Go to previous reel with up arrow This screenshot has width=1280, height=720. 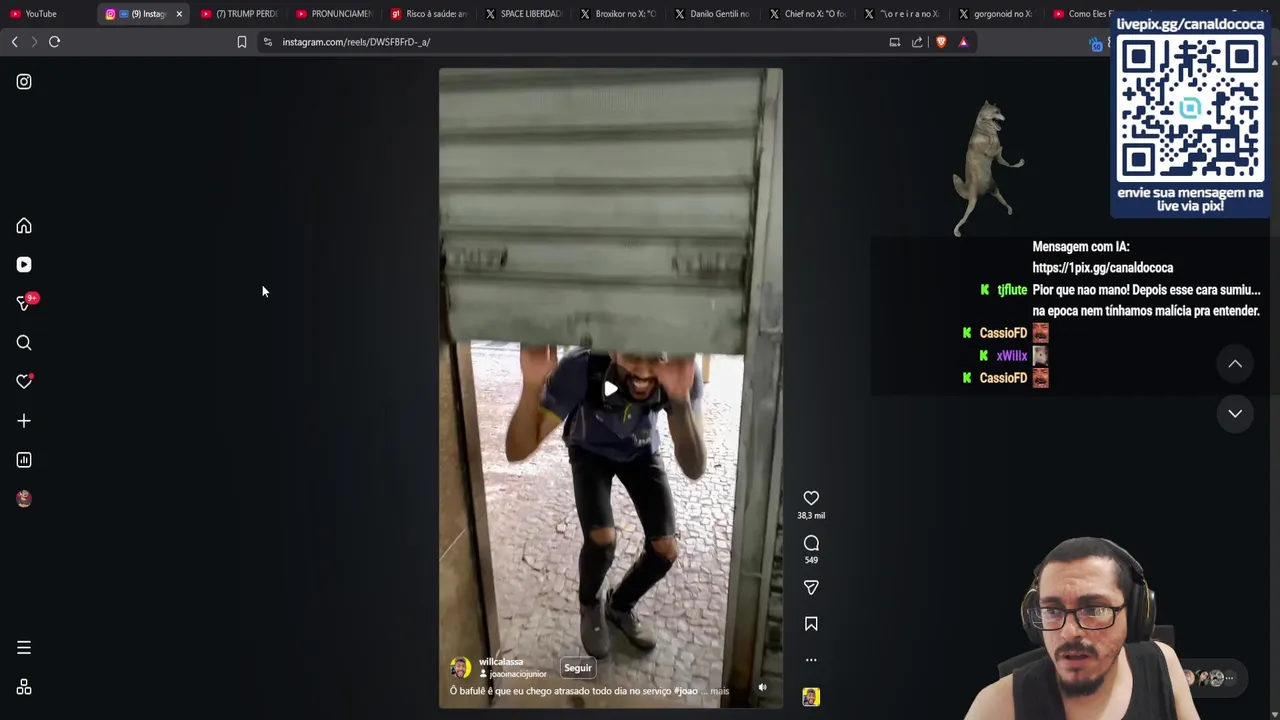[1235, 364]
